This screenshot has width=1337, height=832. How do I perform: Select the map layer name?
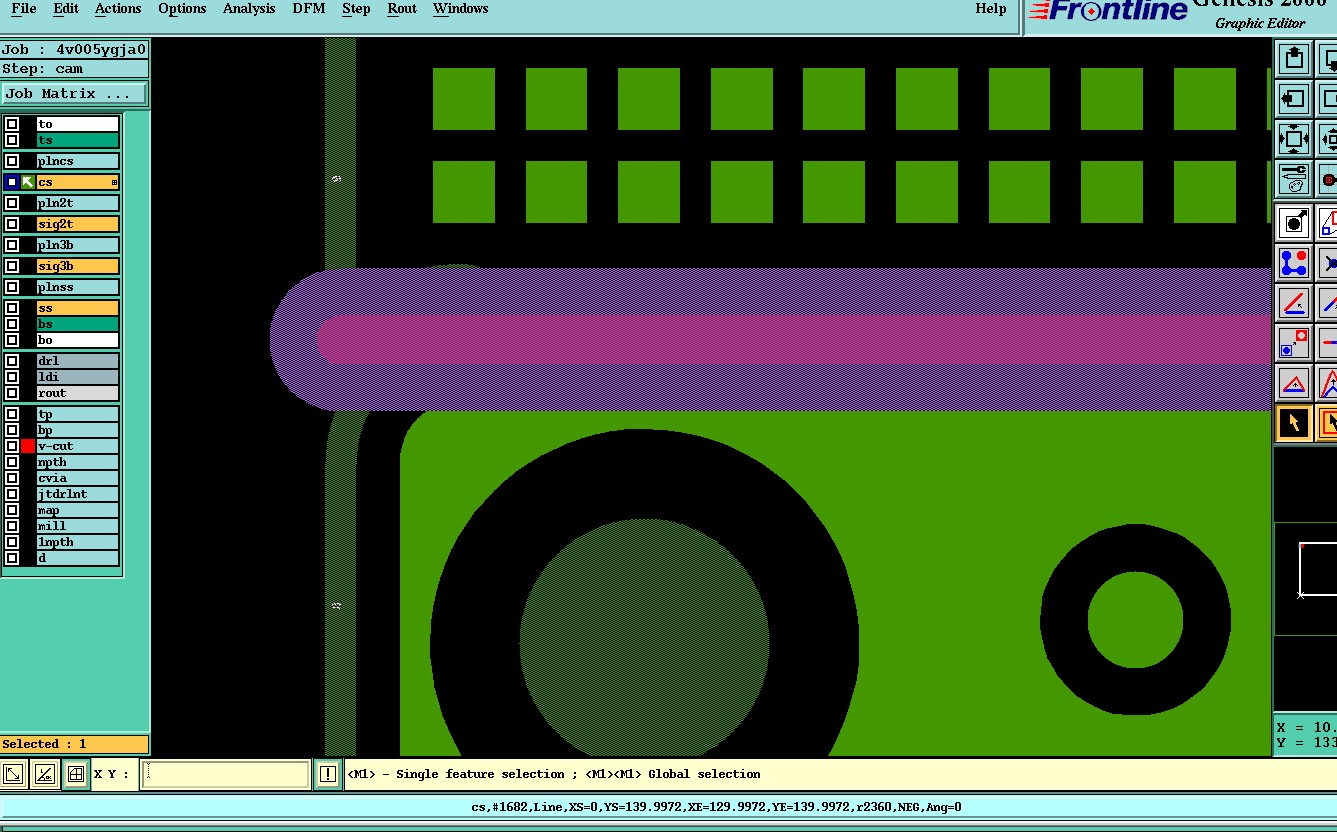point(78,510)
